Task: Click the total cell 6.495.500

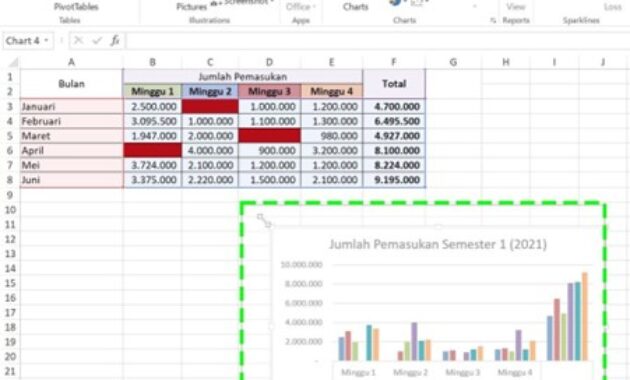Action: (394, 121)
